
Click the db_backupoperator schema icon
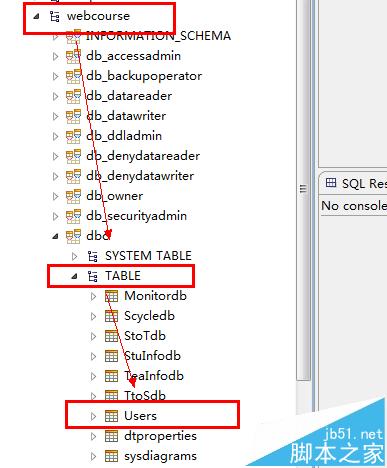pyautogui.click(x=73, y=76)
